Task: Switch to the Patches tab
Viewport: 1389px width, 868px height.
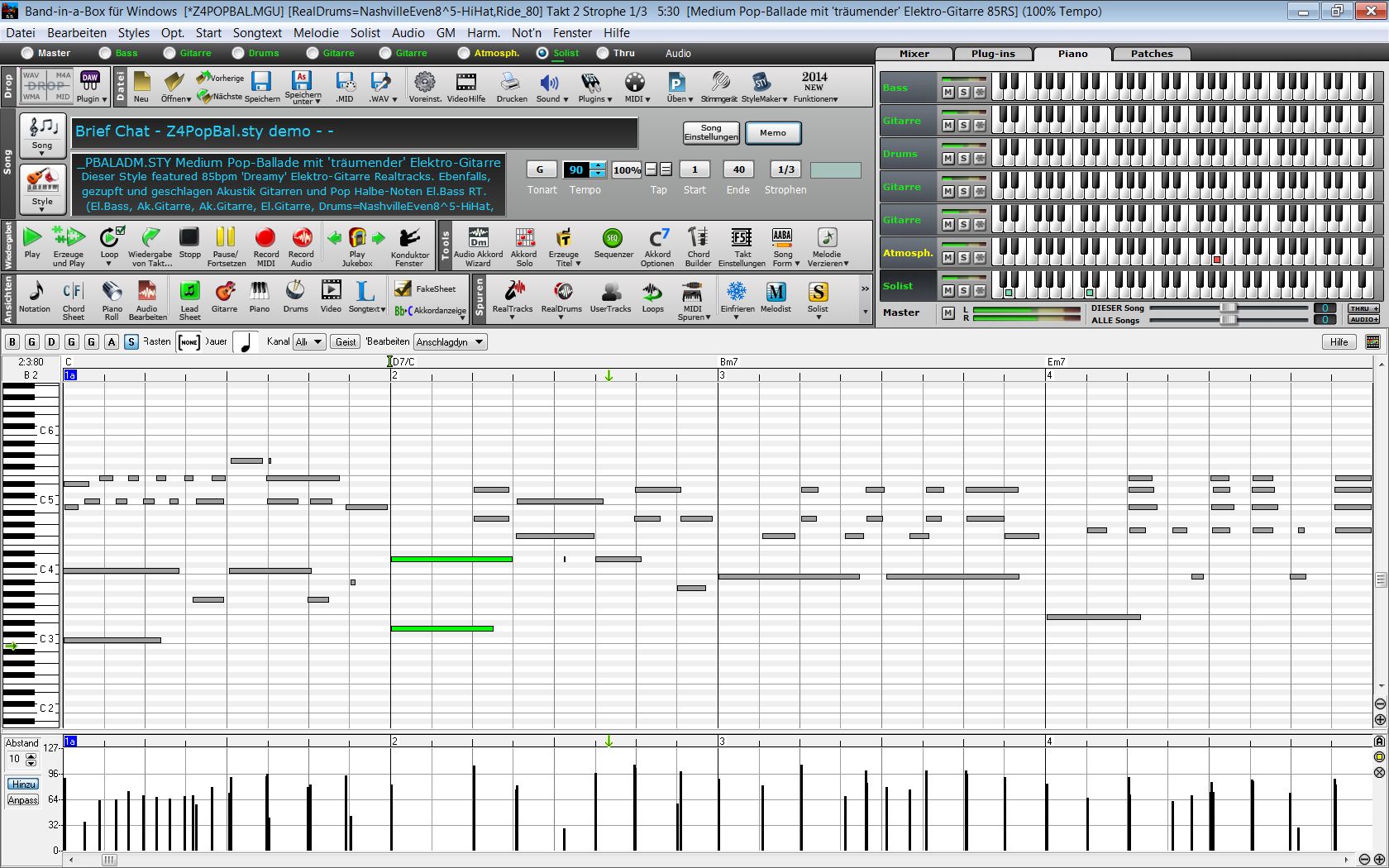Action: click(1151, 54)
